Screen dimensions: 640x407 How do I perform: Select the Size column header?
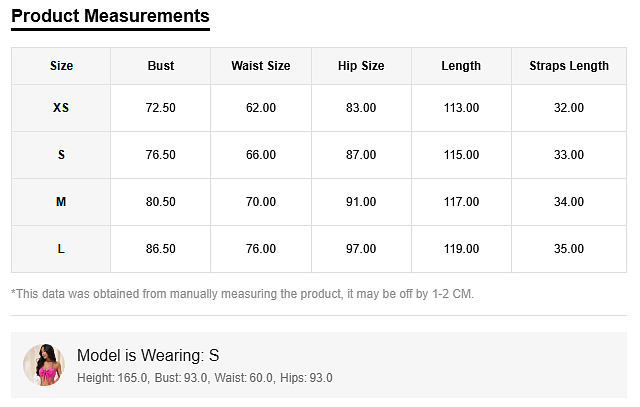(61, 66)
